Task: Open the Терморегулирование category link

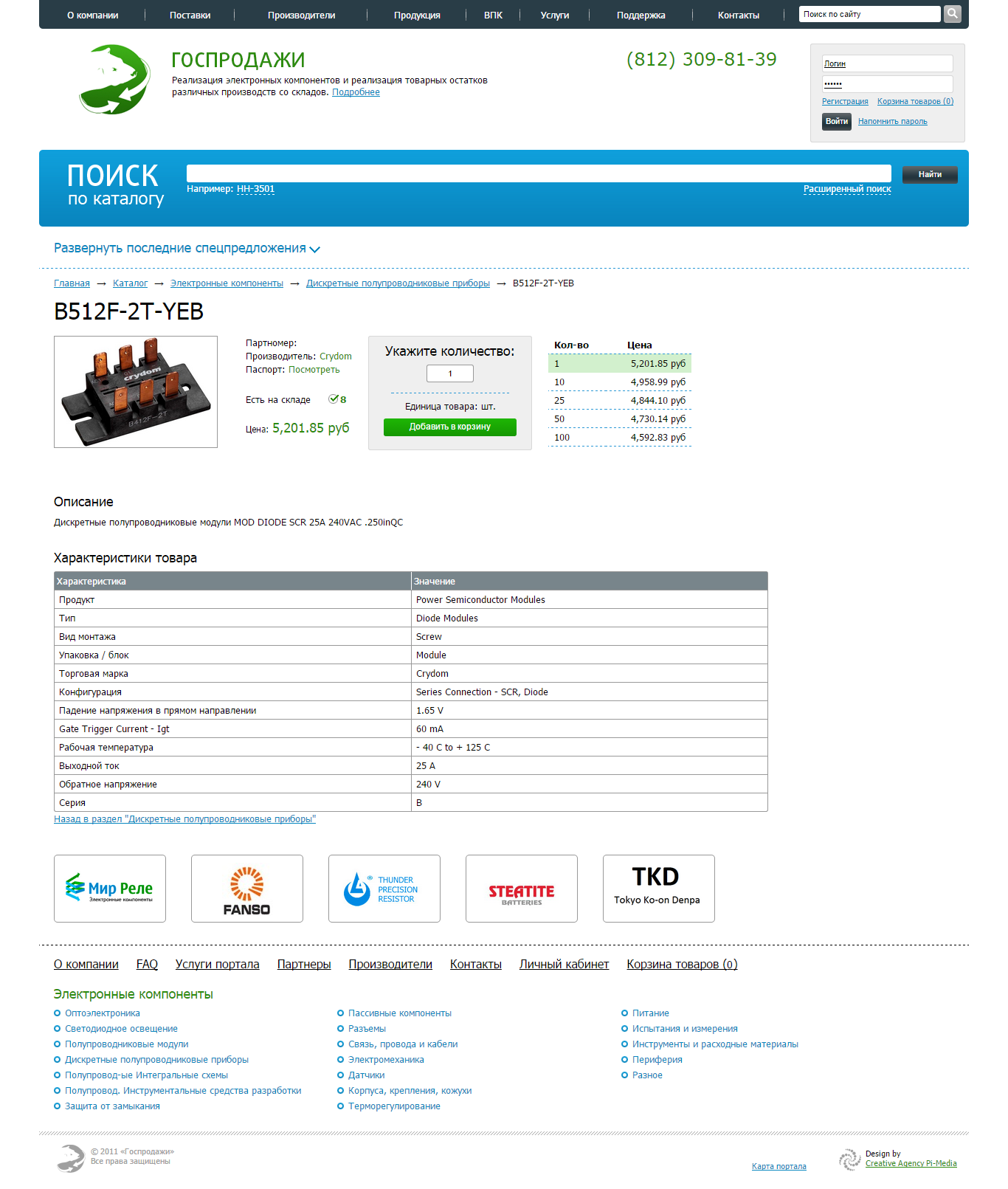Action: [394, 1106]
